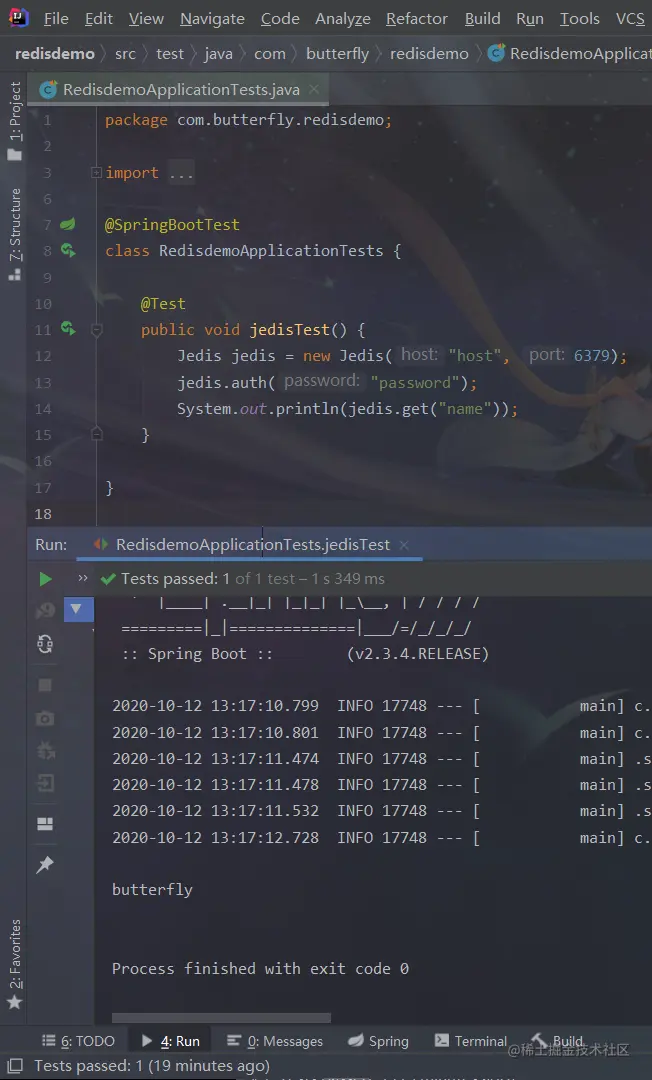Click the tool windows quick-access icon in status bar
The image size is (652, 1080).
pos(15,1066)
